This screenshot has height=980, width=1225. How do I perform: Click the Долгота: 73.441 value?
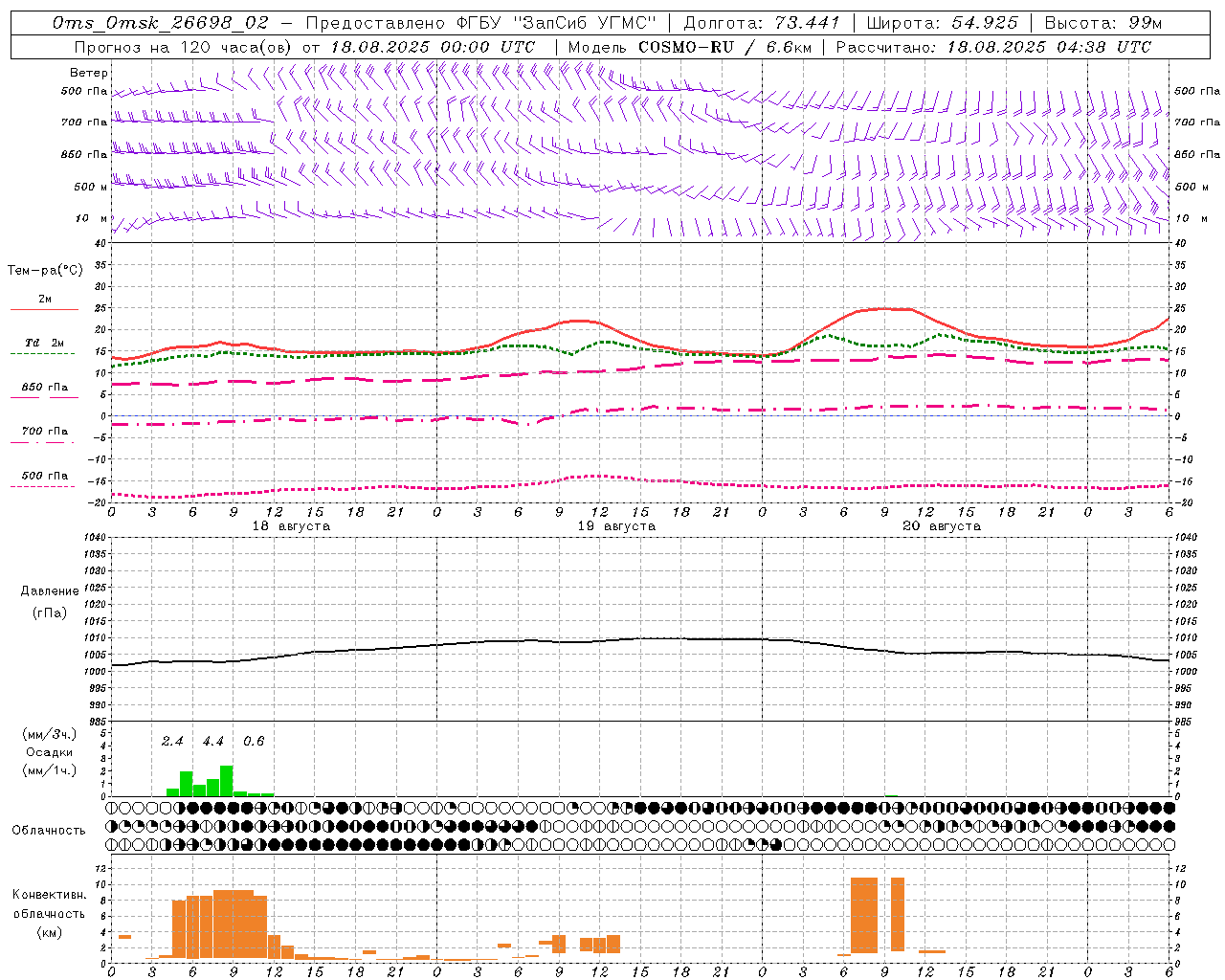[x=762, y=22]
